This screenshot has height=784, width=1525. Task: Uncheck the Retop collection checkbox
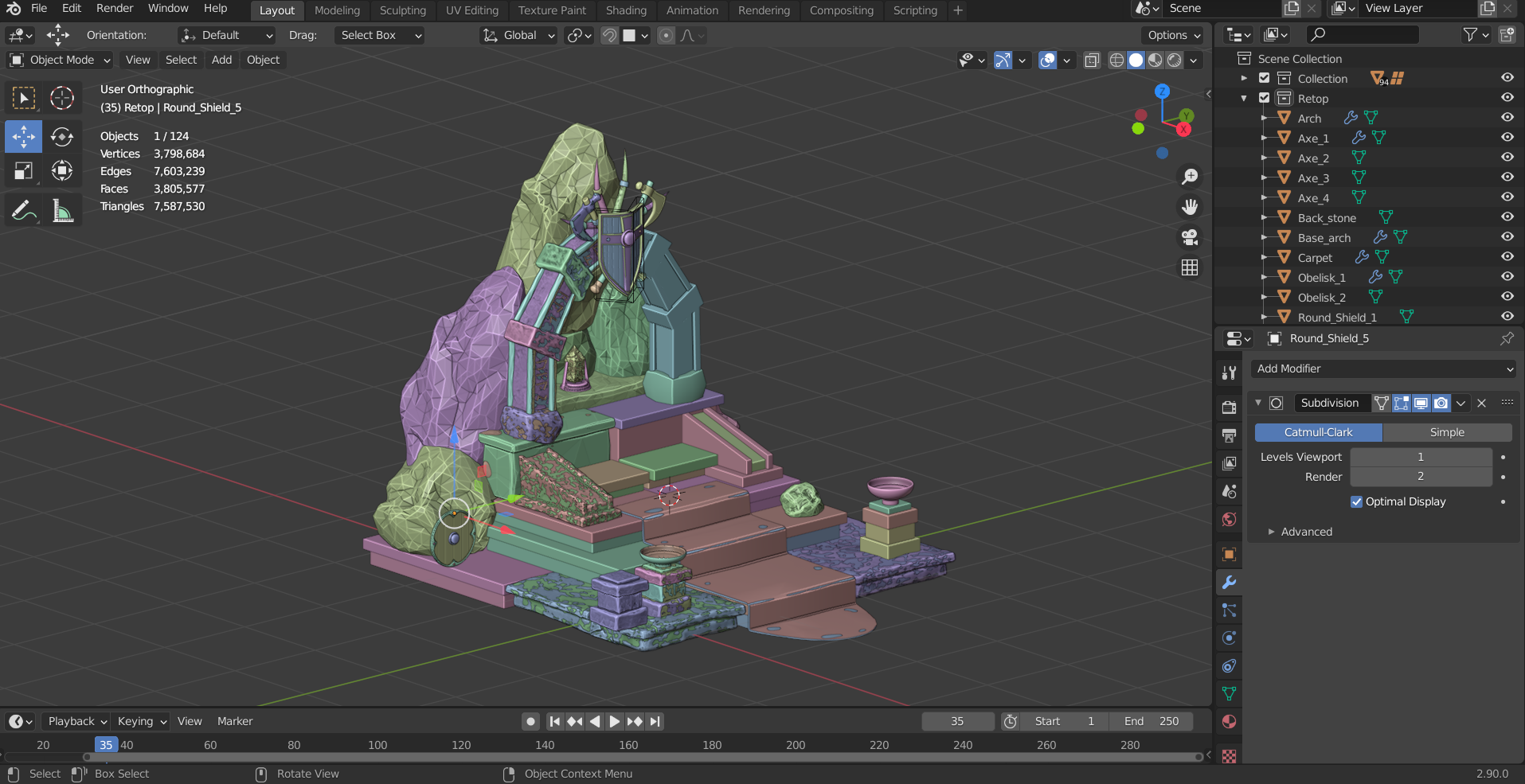coord(1264,98)
